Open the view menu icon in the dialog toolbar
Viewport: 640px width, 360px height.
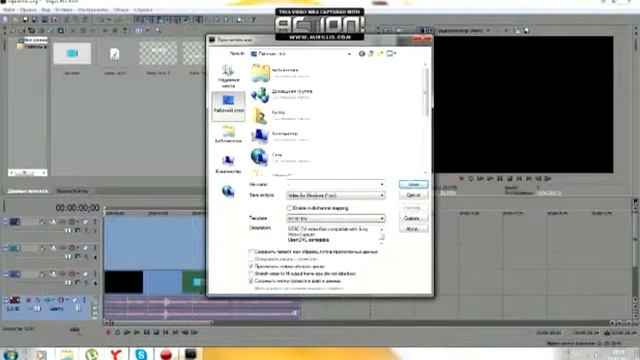391,53
